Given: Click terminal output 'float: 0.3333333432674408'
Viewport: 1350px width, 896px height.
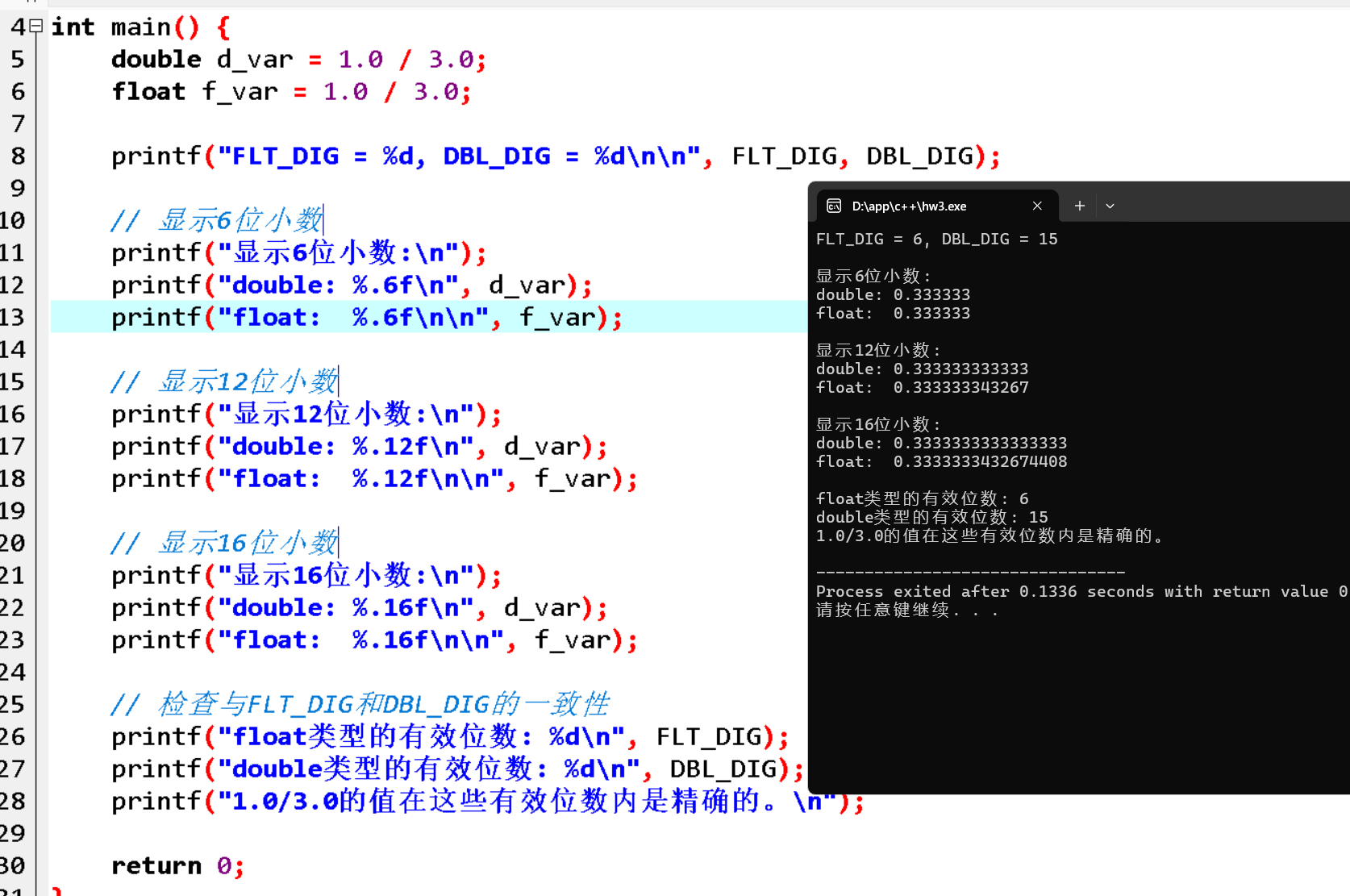Looking at the screenshot, I should coord(941,462).
